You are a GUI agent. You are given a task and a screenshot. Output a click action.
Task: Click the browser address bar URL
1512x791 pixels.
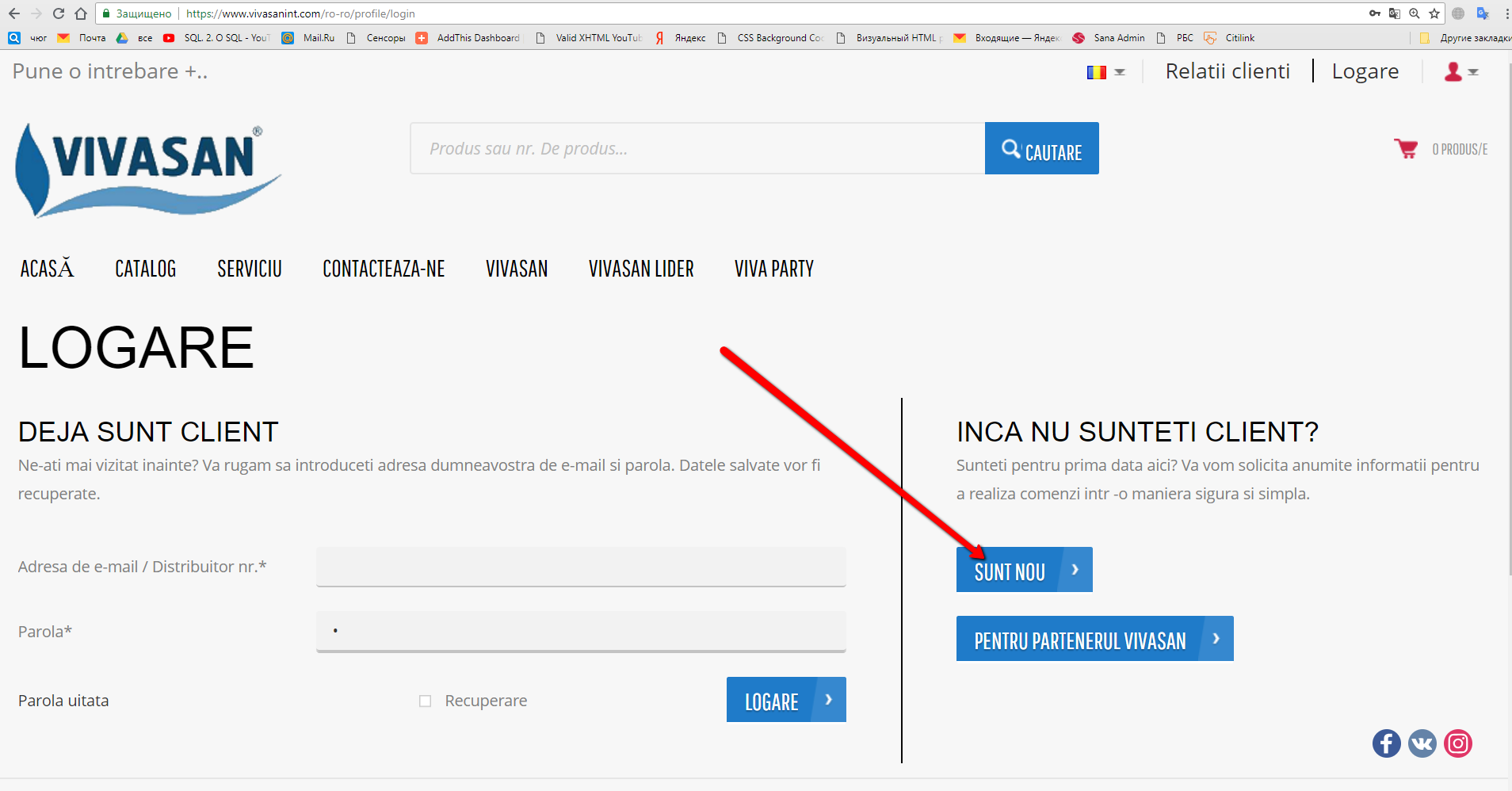(300, 13)
